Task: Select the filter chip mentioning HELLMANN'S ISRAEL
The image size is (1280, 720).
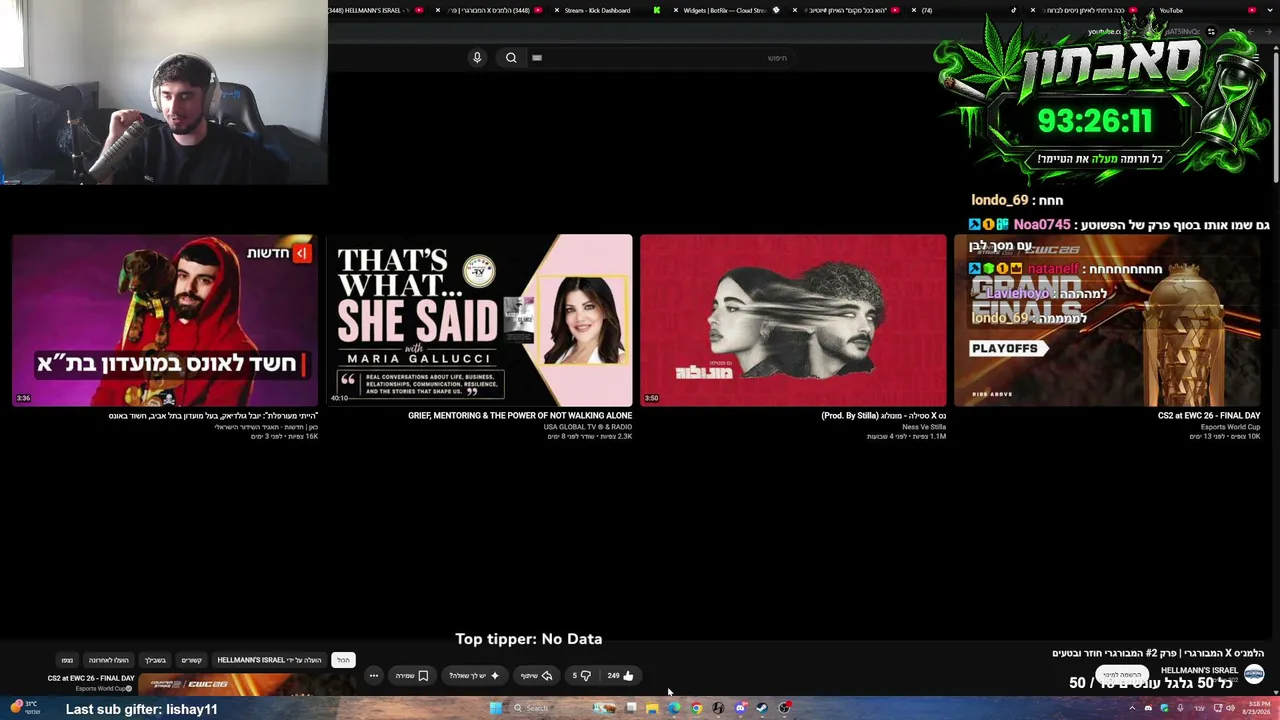Action: pyautogui.click(x=269, y=660)
